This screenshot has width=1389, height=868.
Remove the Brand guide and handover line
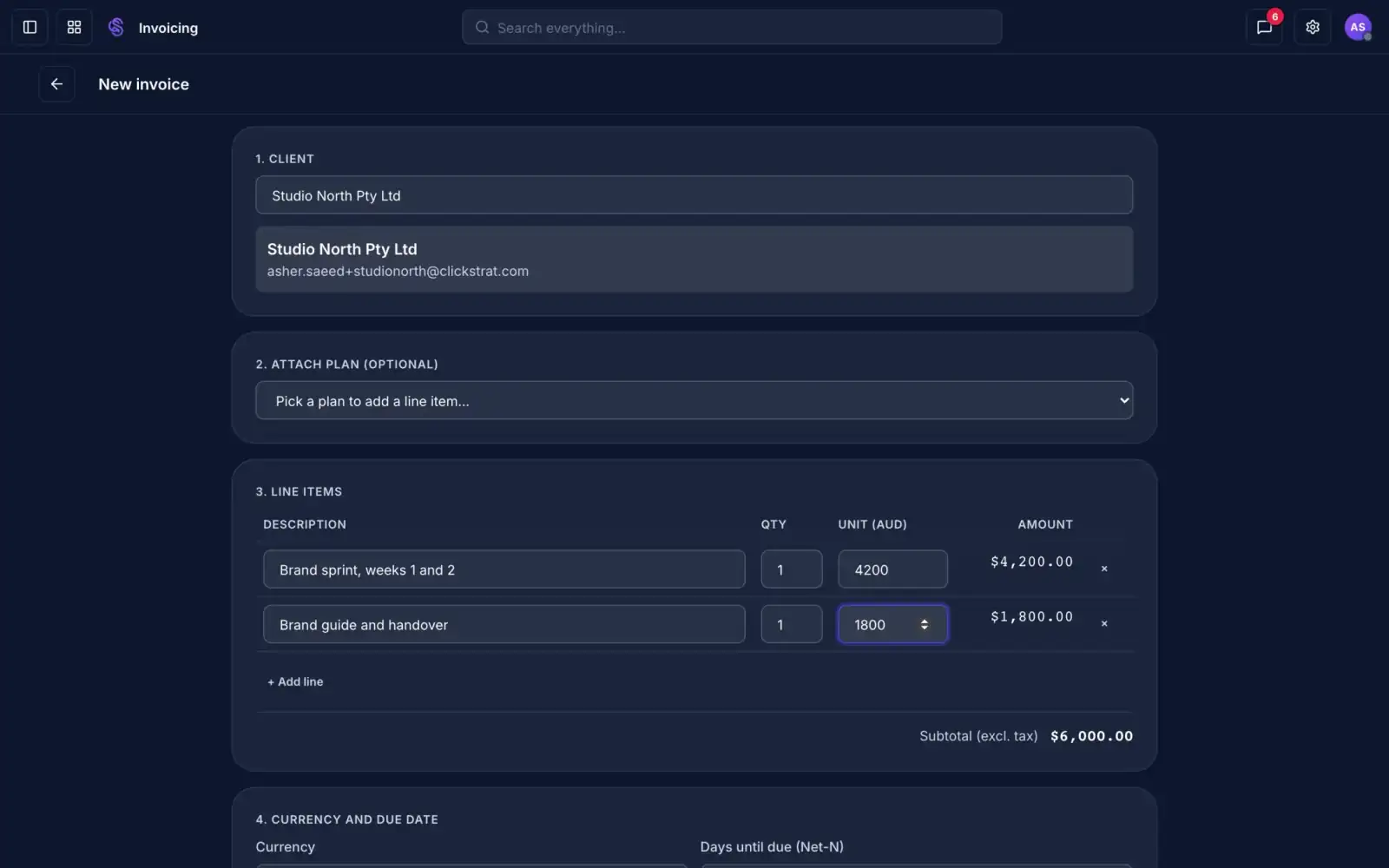point(1104,623)
